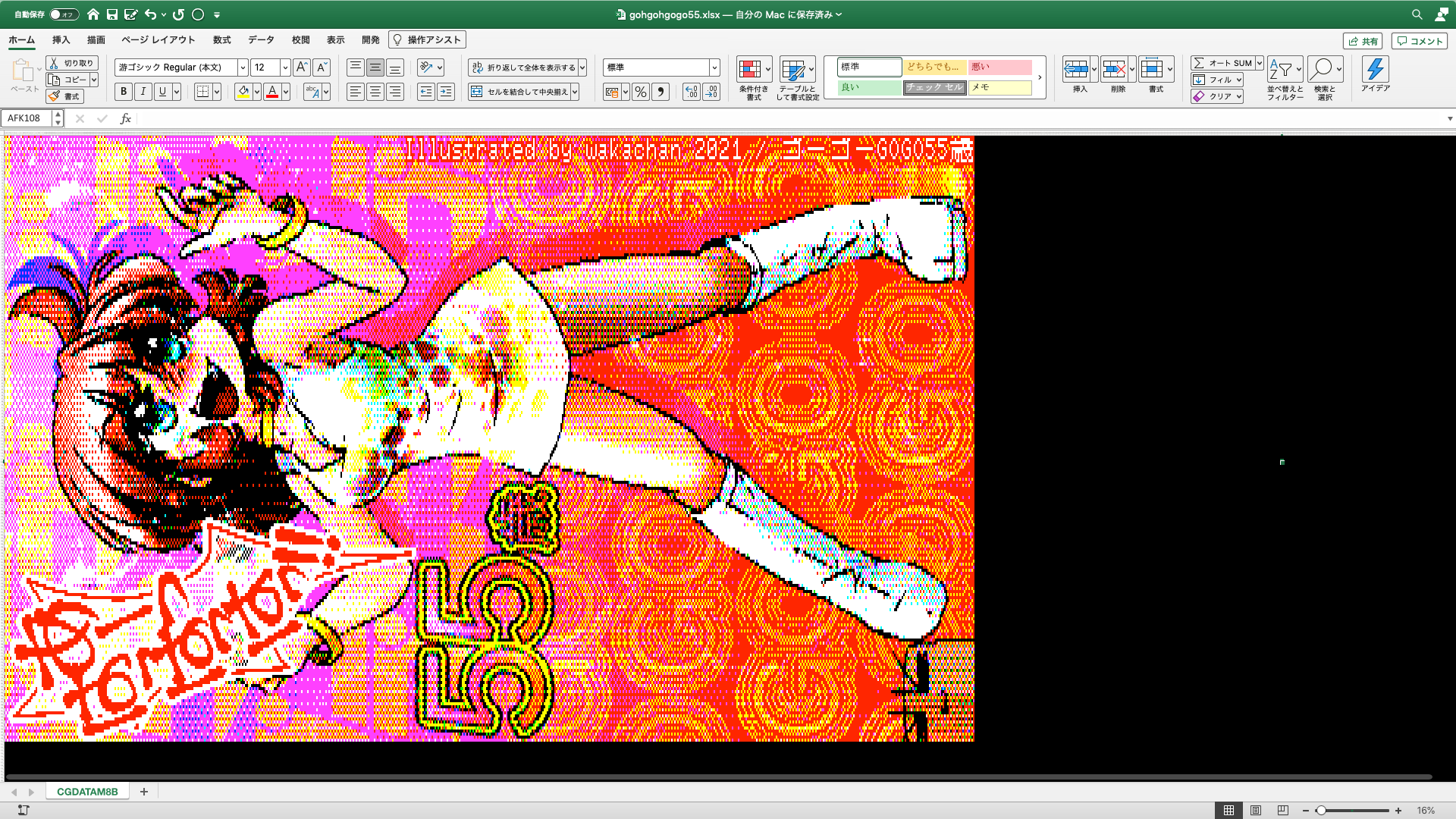The image size is (1456, 819).
Task: Open the number format (標準) dropdown
Action: (x=714, y=67)
